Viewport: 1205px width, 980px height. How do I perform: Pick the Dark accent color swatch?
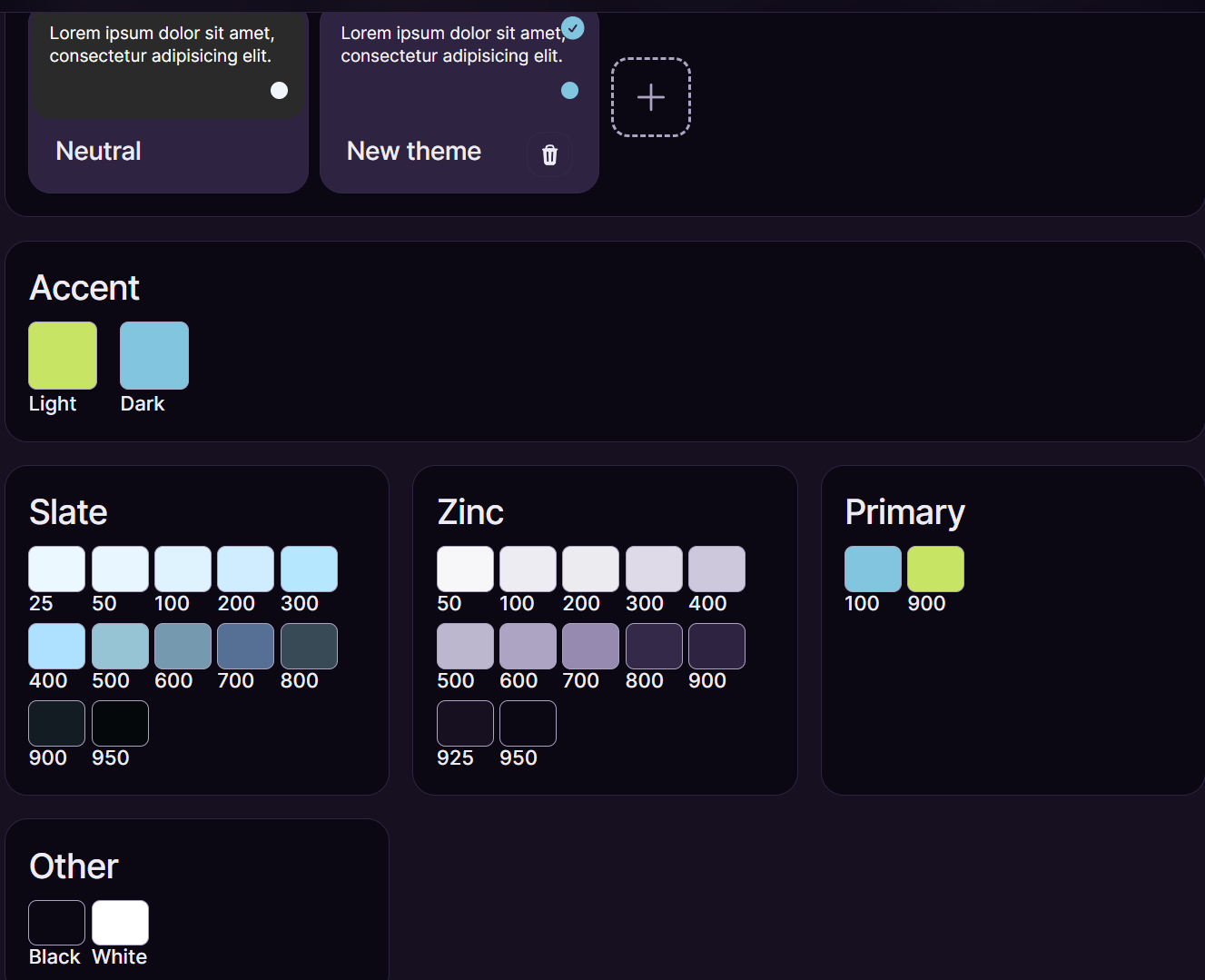[x=154, y=355]
